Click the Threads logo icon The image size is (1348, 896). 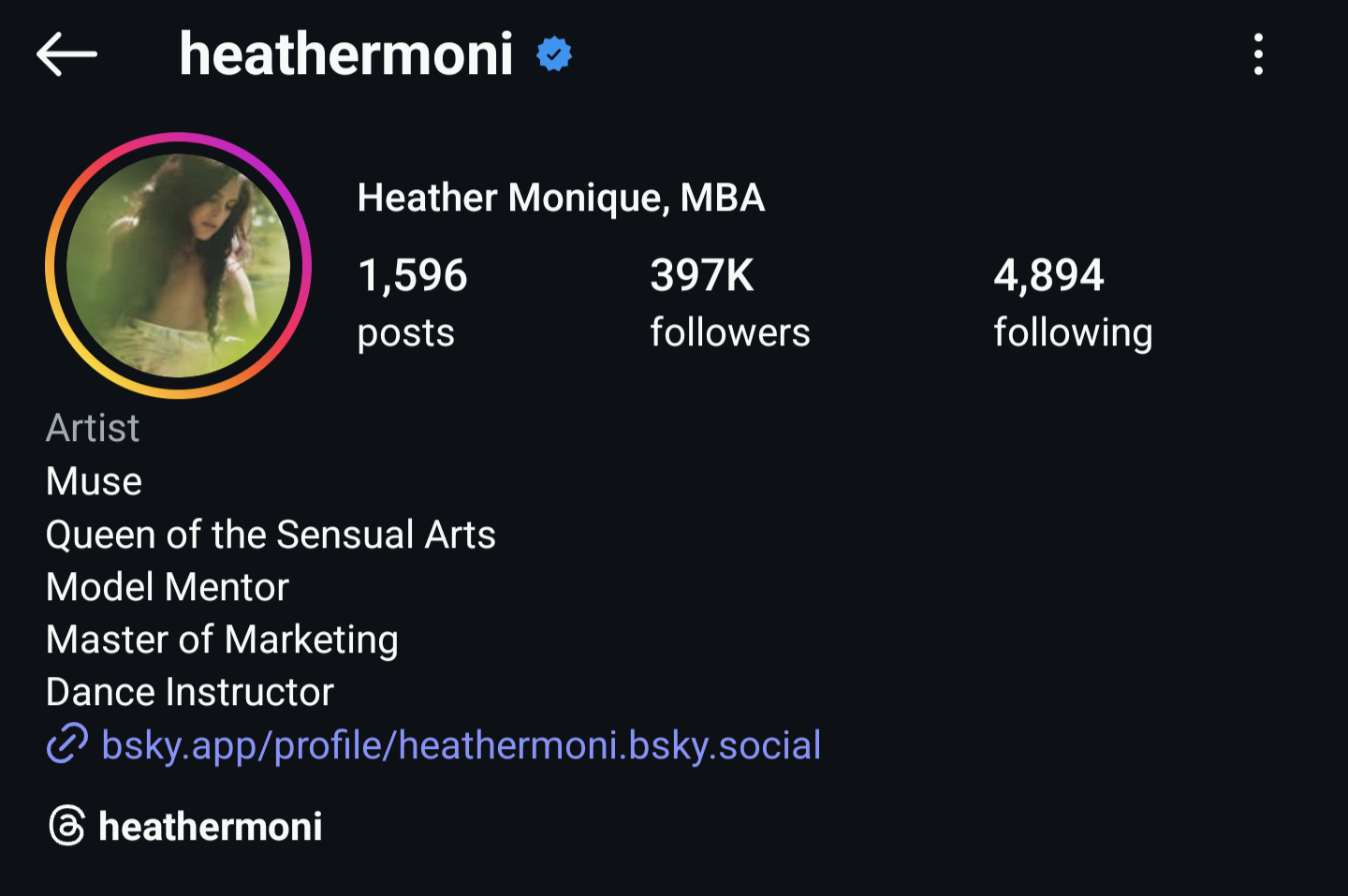click(67, 826)
